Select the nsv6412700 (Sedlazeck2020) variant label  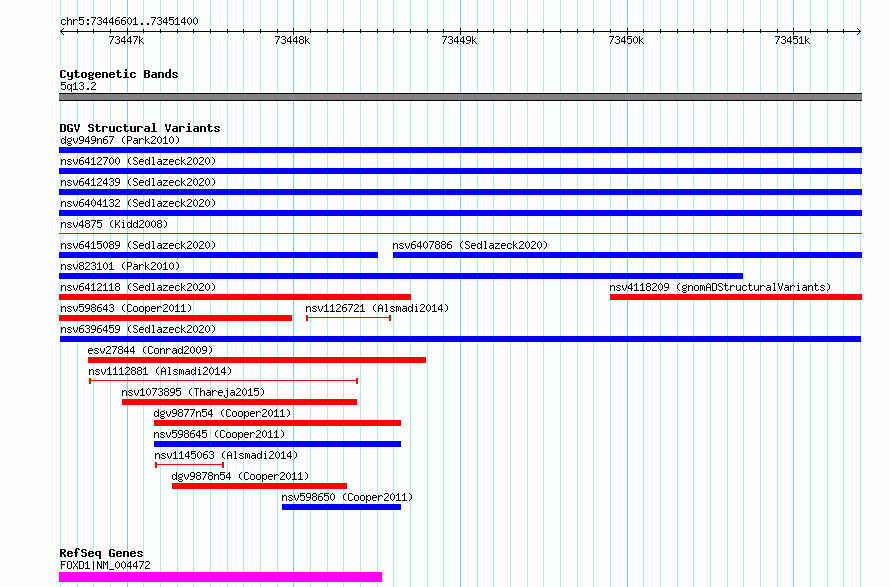[138, 161]
